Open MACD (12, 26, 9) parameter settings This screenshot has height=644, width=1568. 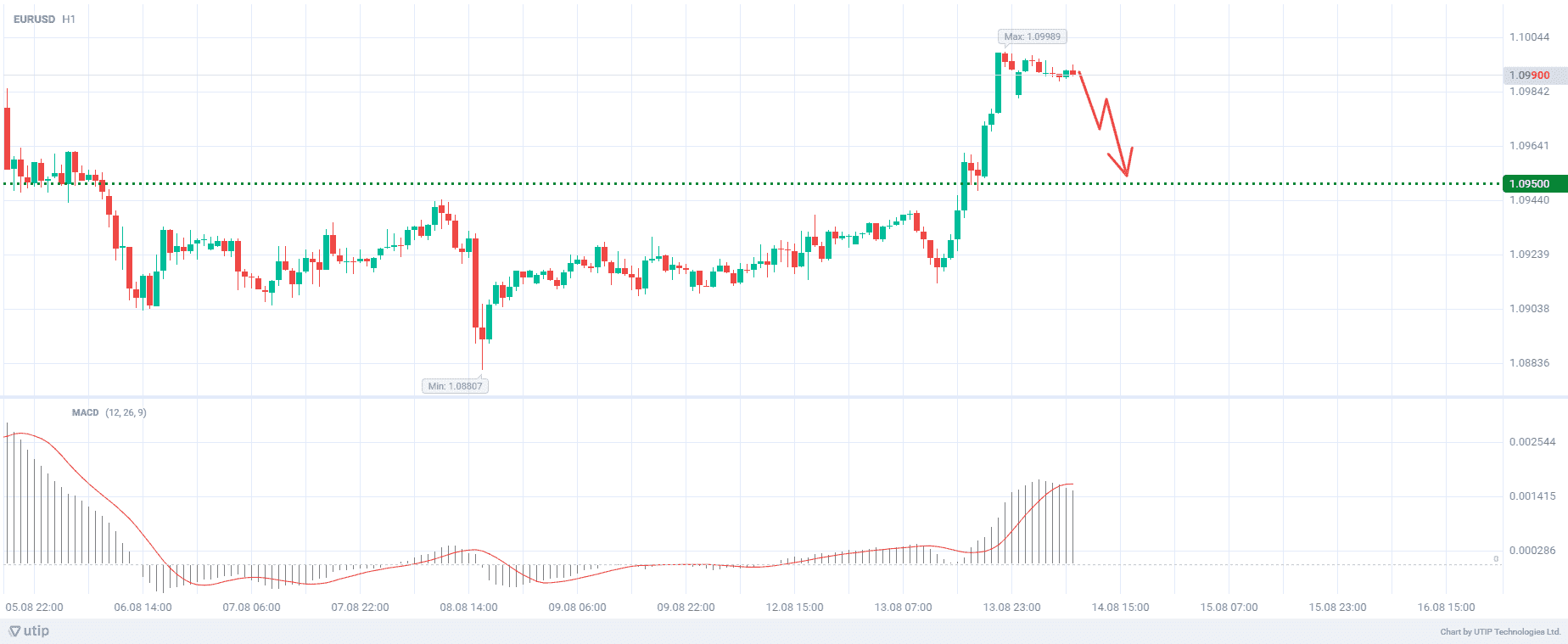126,412
